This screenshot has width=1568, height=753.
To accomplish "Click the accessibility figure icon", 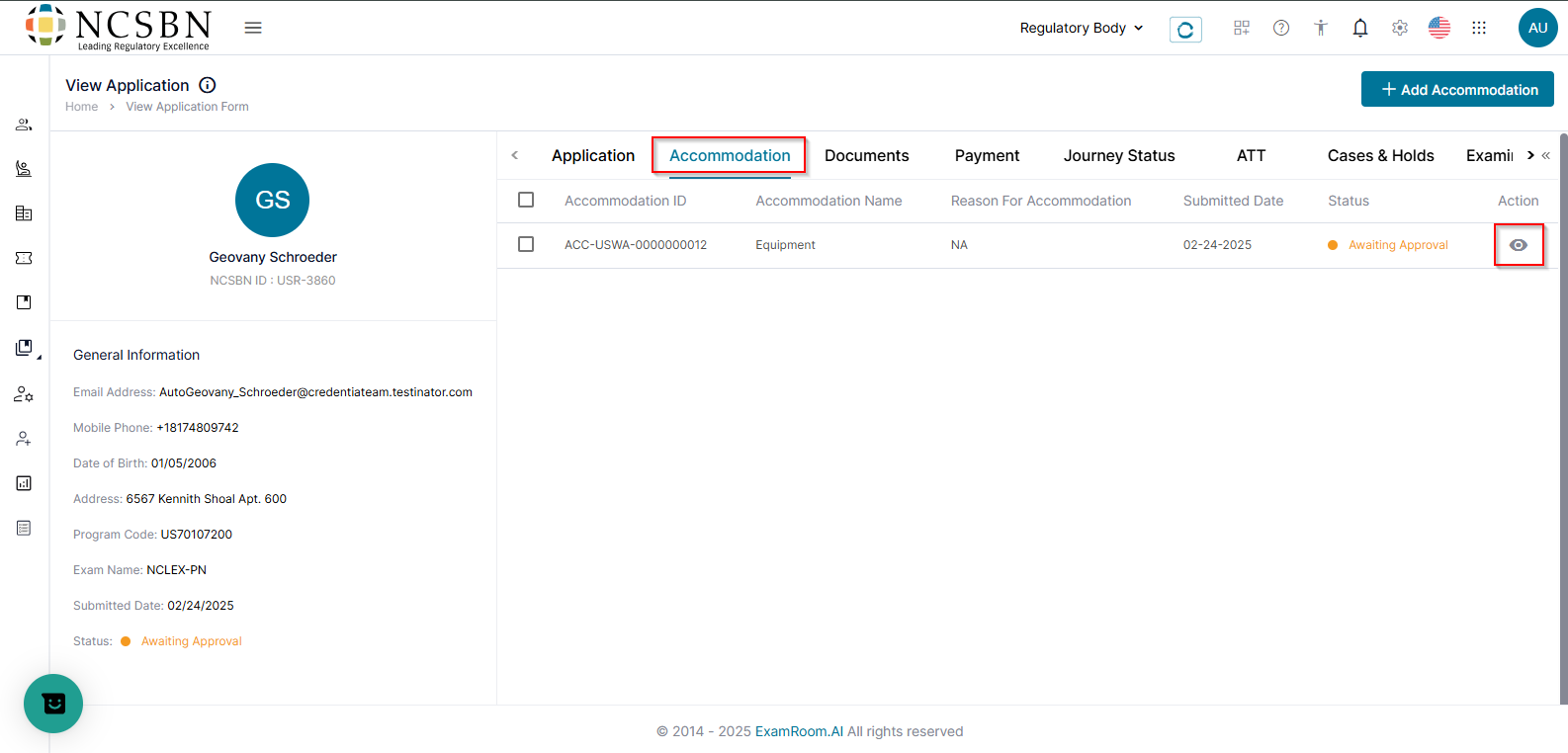I will point(1321,28).
